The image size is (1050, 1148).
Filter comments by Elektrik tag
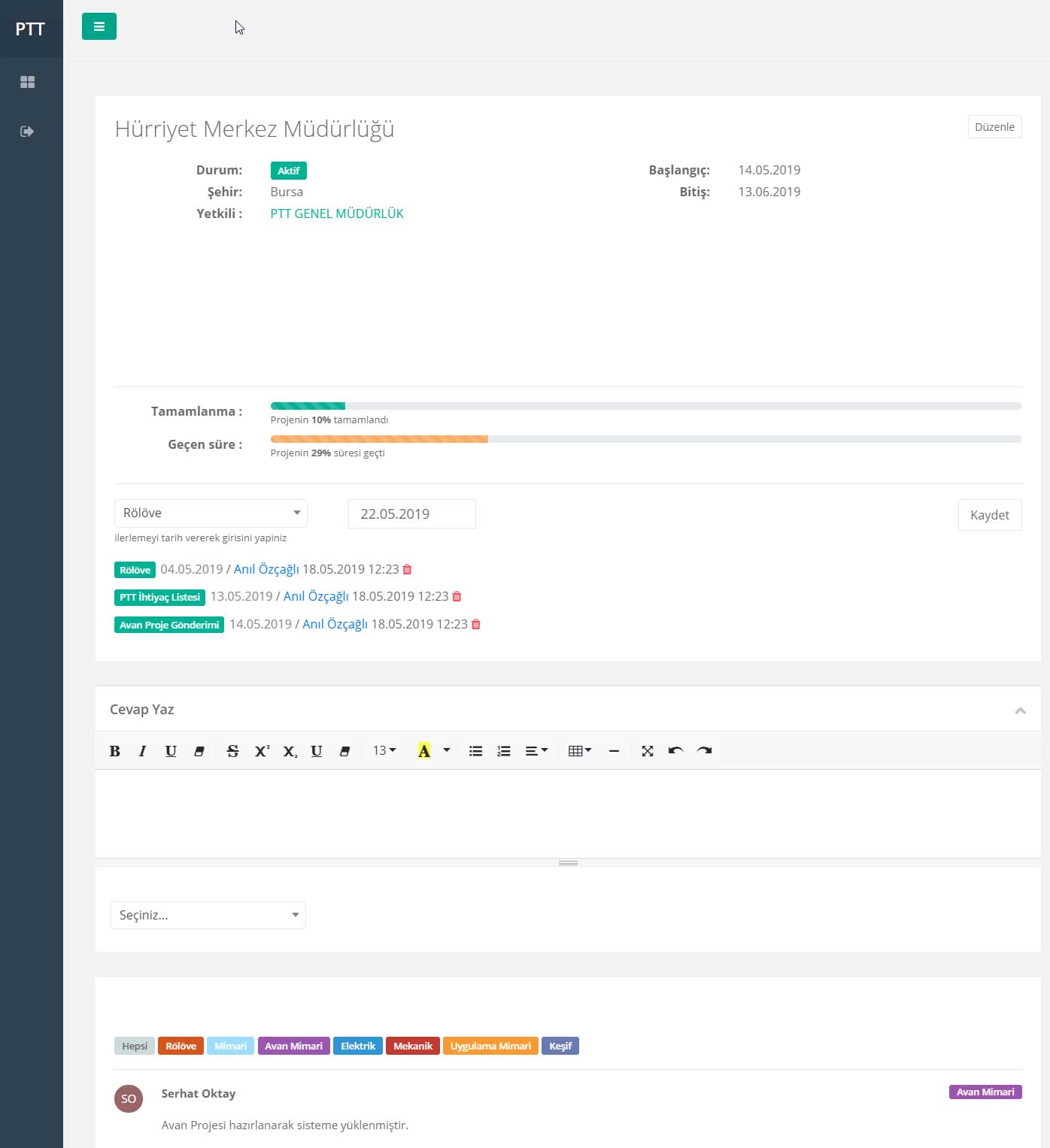tap(357, 1046)
